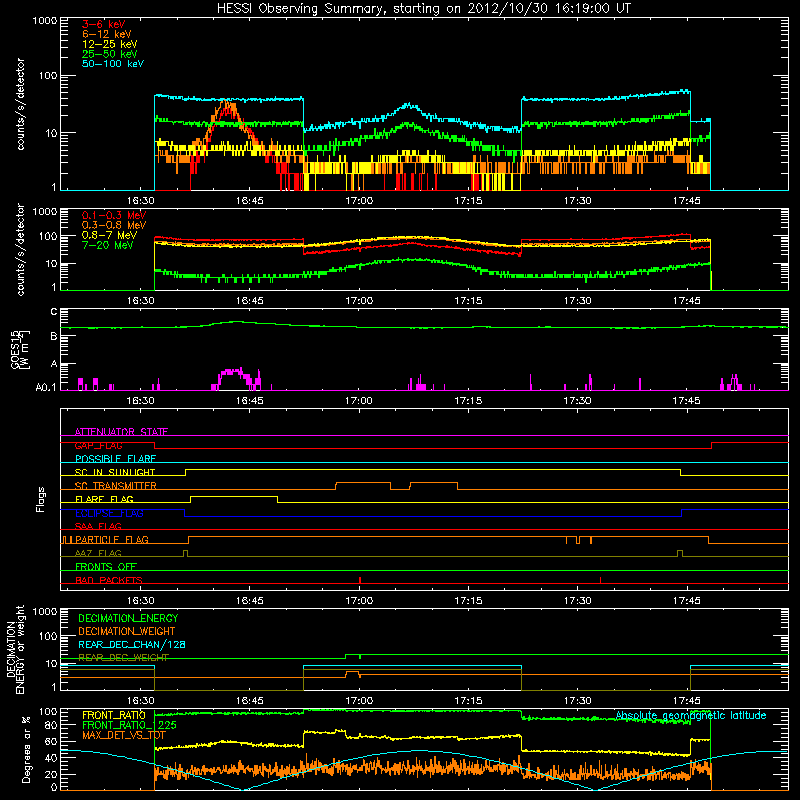Select the 'SAA_FLAG' label
The image size is (800, 800).
(98, 526)
